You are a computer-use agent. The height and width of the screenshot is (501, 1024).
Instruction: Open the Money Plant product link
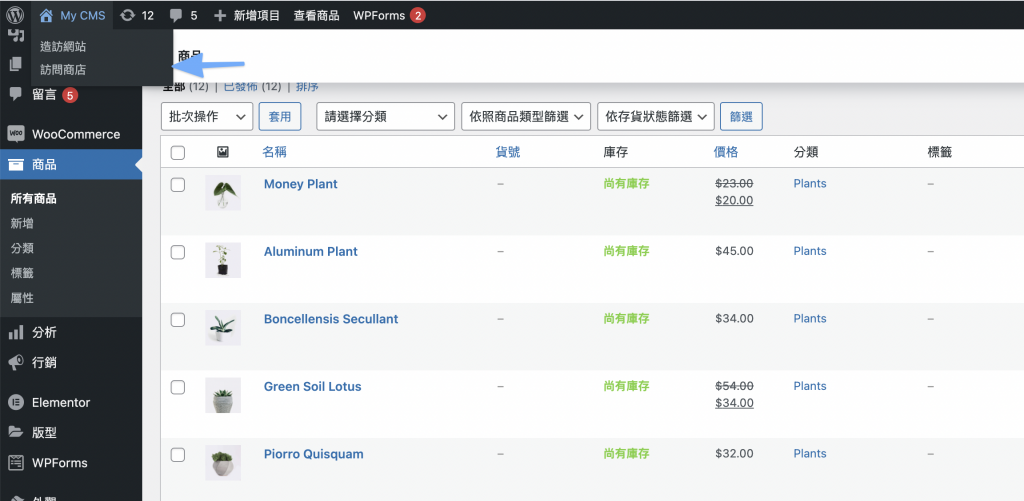click(x=300, y=184)
